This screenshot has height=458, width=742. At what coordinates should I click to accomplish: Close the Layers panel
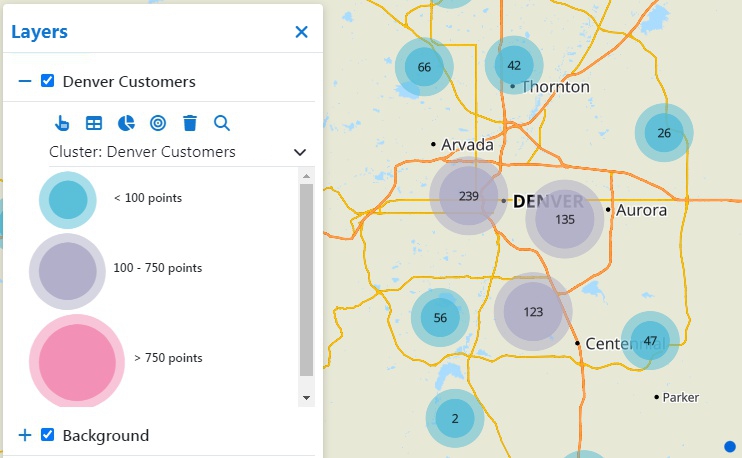point(301,32)
